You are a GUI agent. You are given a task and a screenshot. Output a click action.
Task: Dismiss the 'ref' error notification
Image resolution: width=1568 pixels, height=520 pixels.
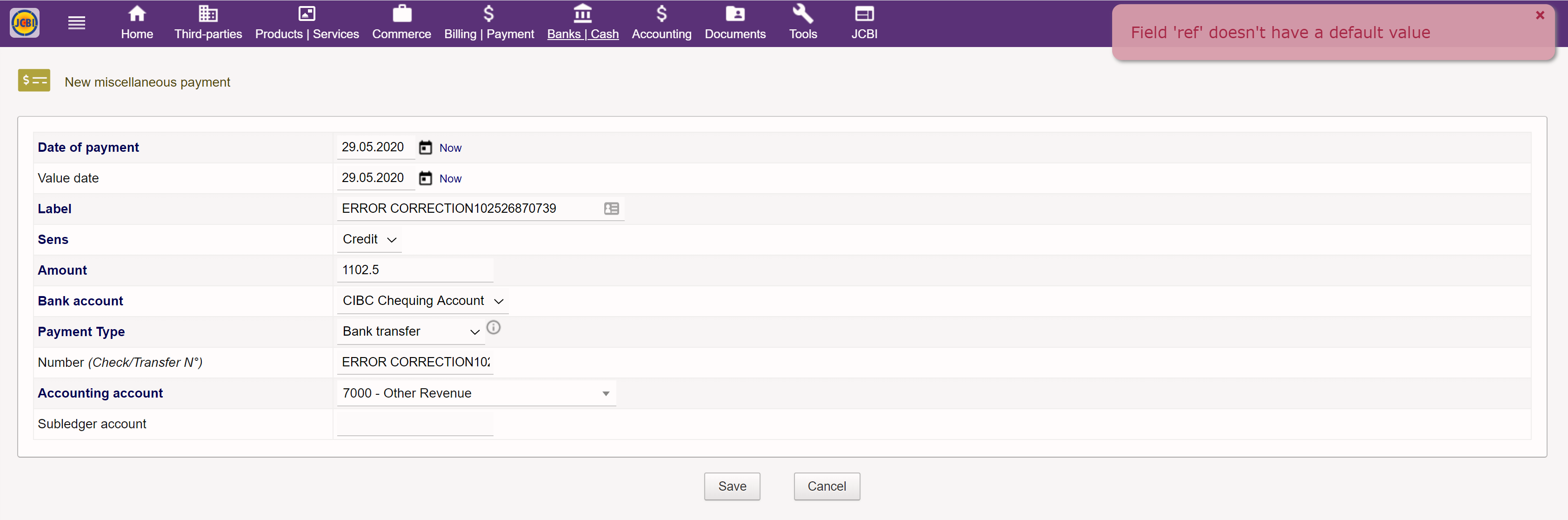coord(1539,15)
